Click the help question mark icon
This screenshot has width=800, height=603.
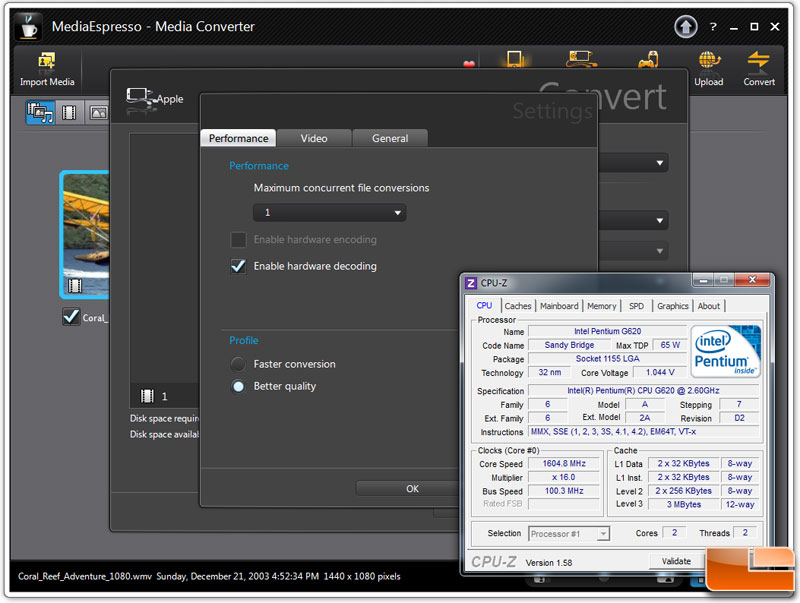712,27
